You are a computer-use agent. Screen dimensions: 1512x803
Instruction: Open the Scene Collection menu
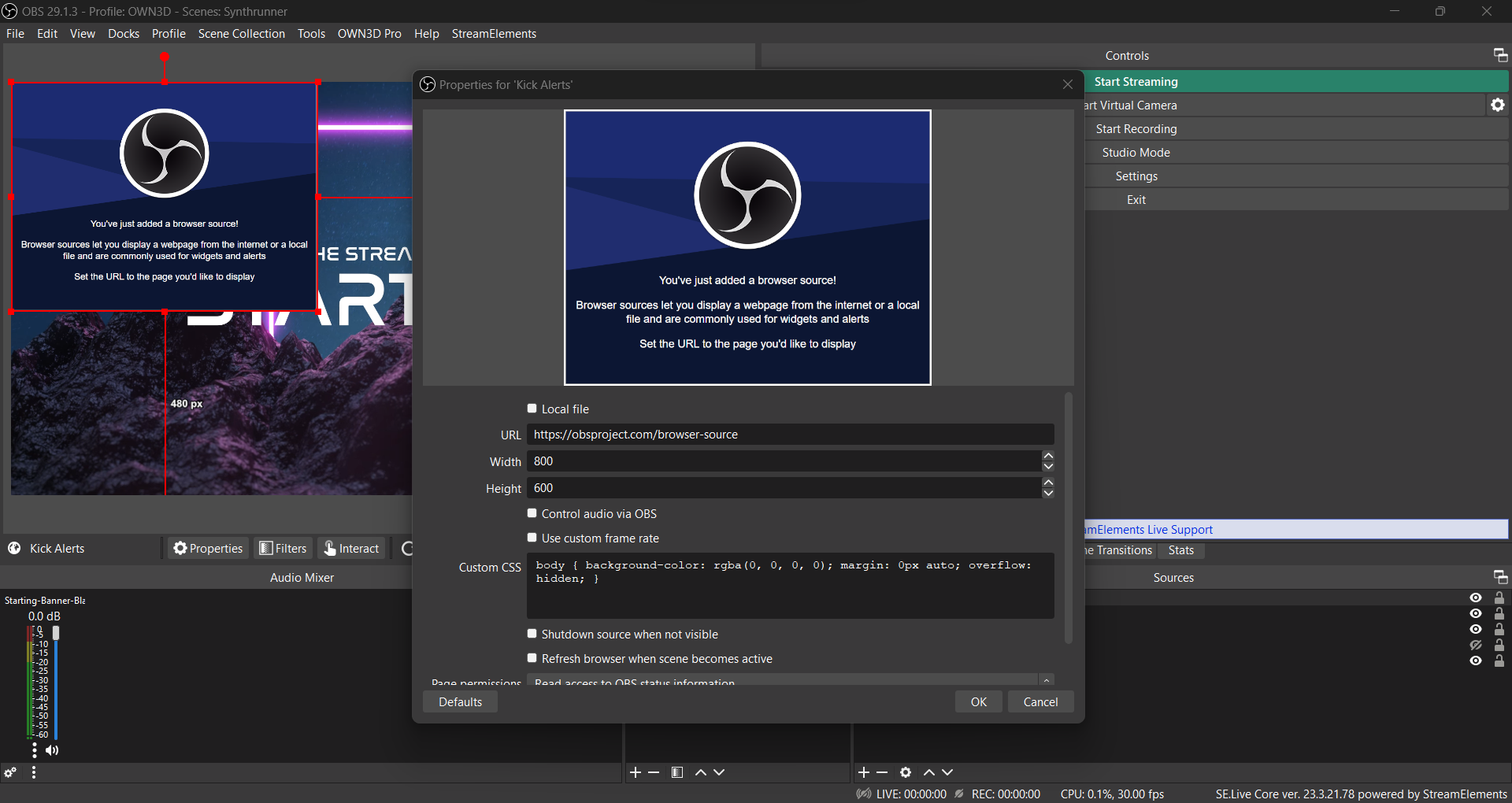pyautogui.click(x=241, y=33)
